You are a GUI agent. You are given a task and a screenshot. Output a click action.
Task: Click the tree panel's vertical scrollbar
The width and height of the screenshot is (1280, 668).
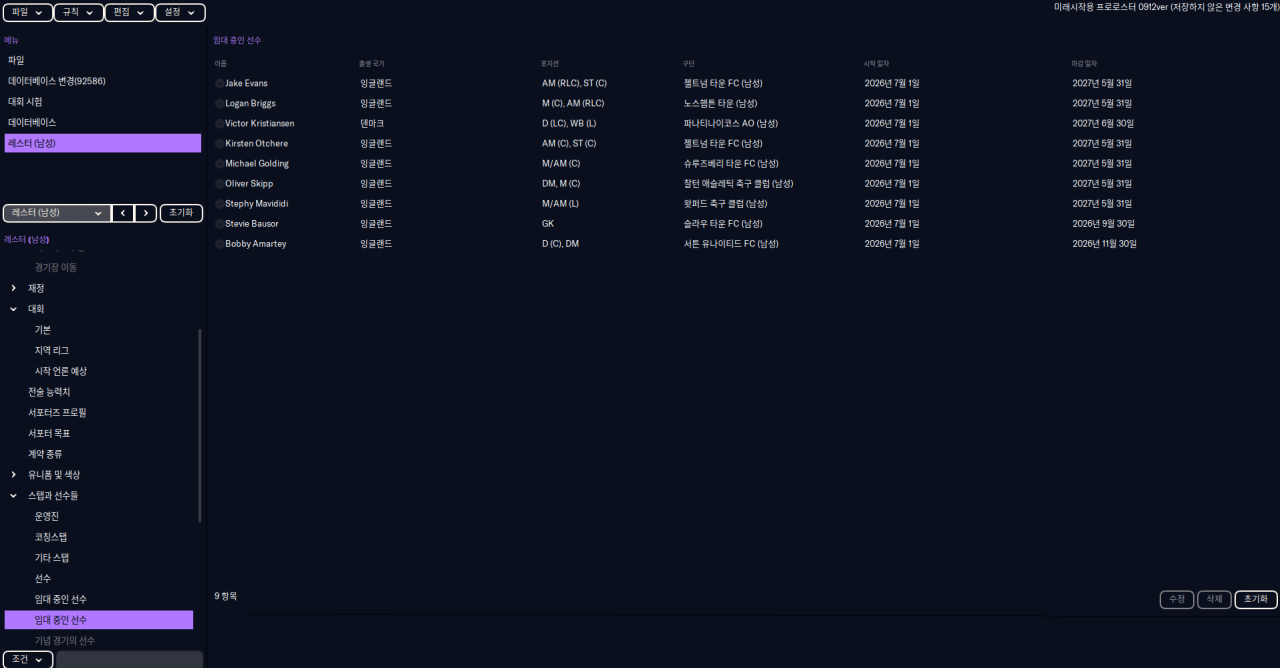tap(200, 425)
